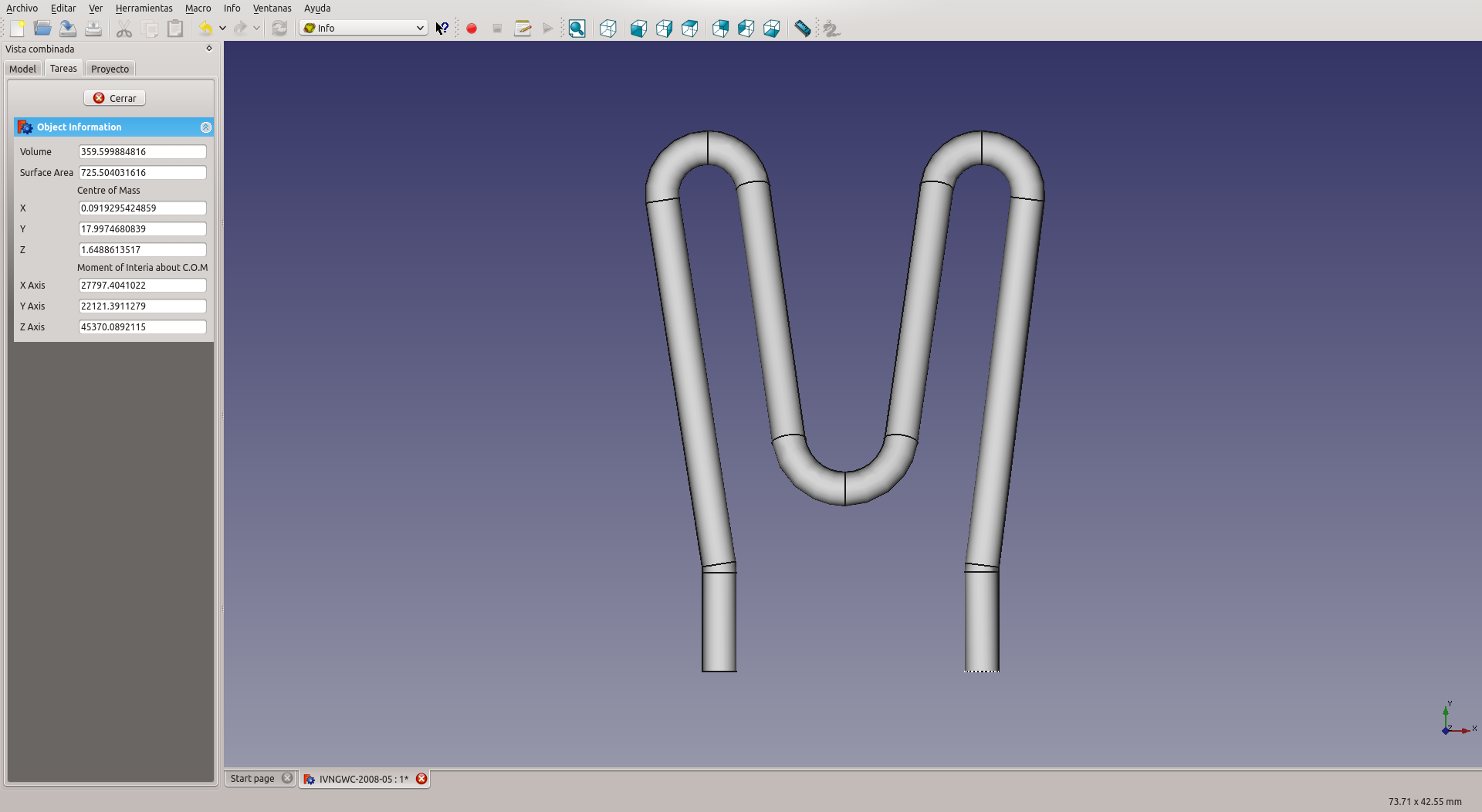Click the Centre of Mass Z field
This screenshot has height=812, width=1482.
pyautogui.click(x=142, y=250)
